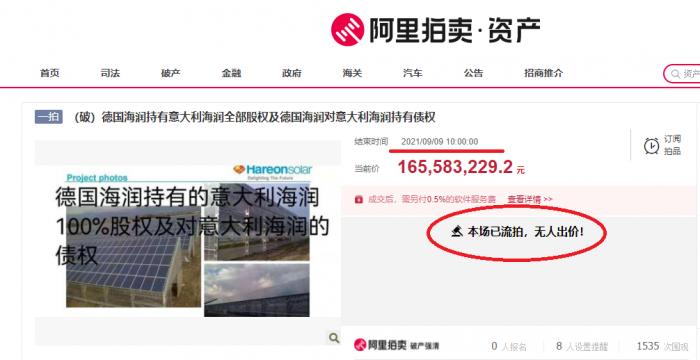Focus the asset search input field
Viewport: 700px width, 360px height.
(x=682, y=74)
